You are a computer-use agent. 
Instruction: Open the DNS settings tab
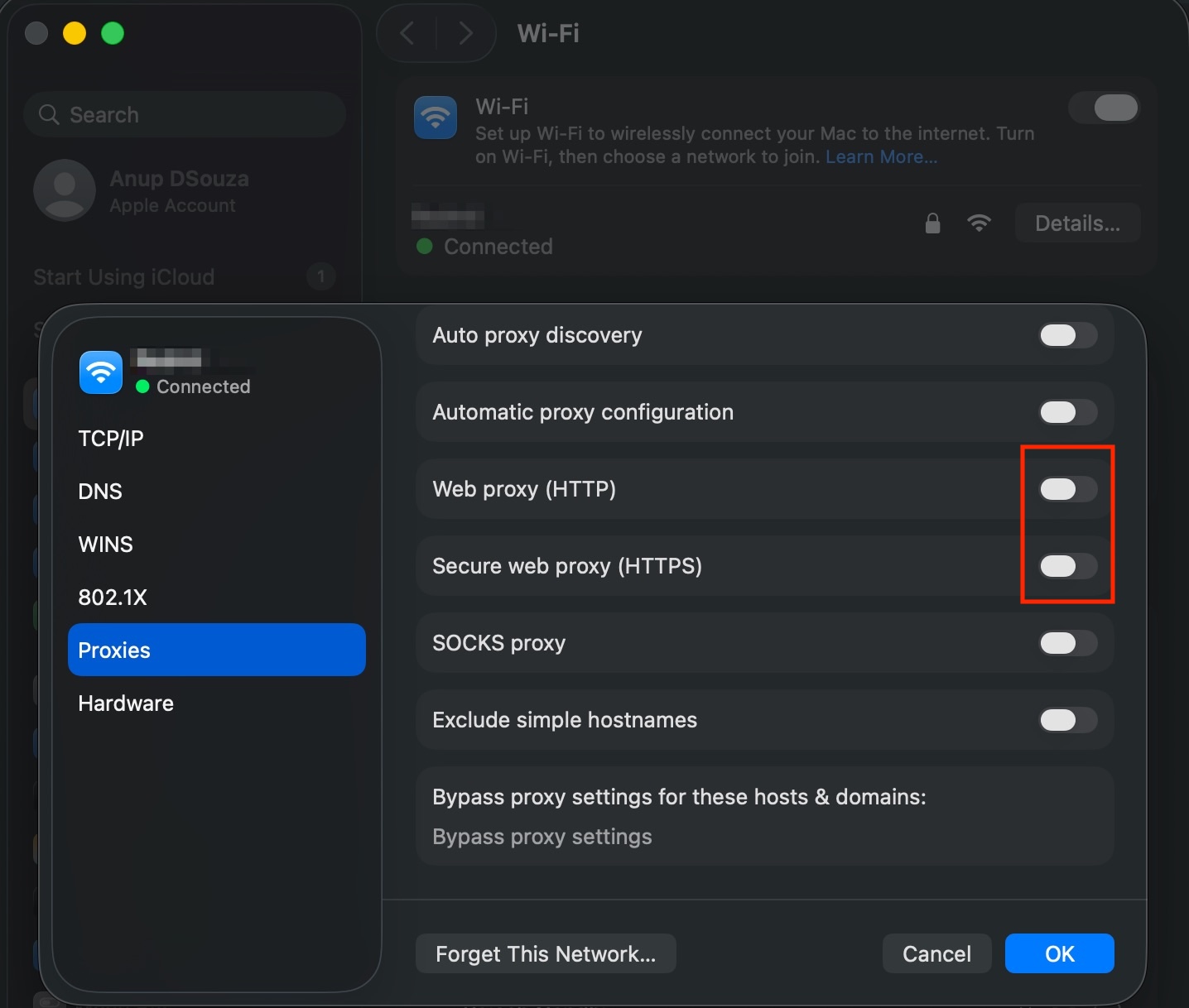tap(99, 491)
